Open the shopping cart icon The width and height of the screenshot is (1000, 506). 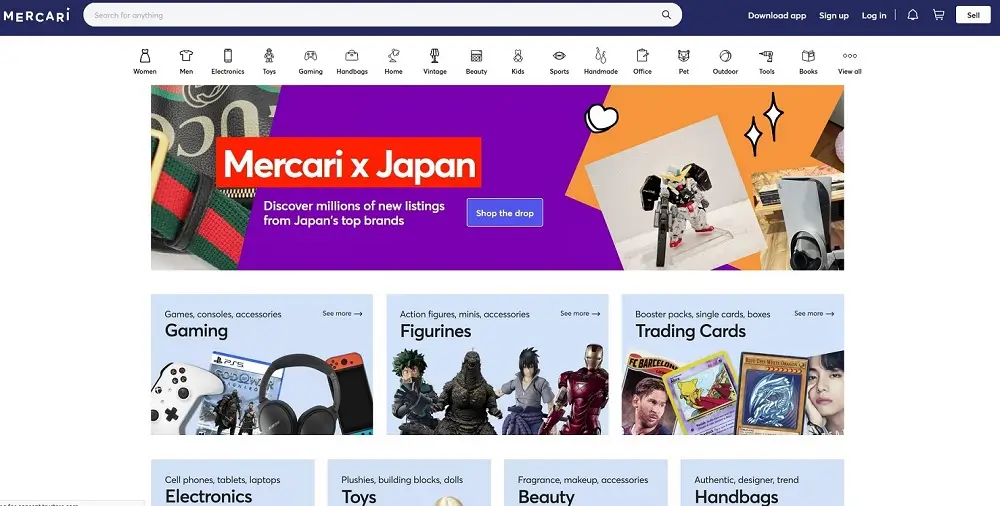point(938,15)
